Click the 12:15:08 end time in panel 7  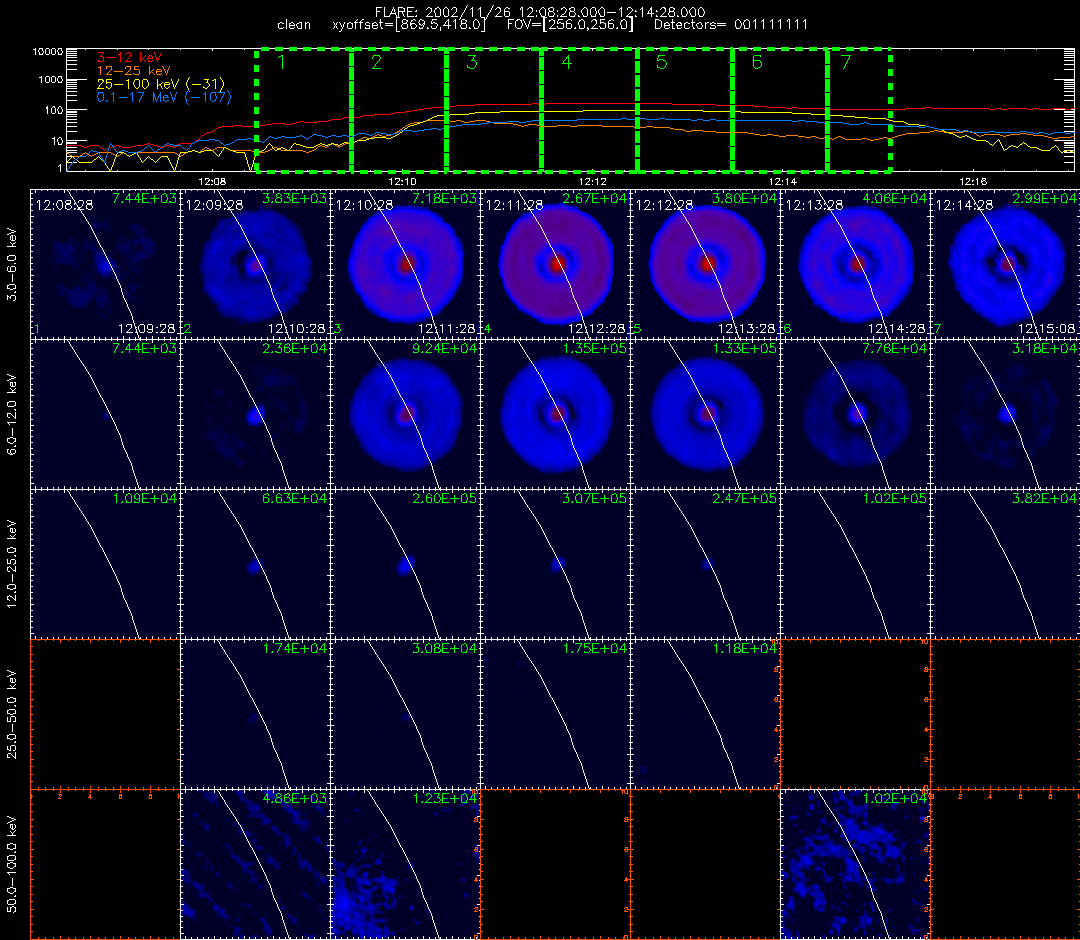click(x=1046, y=329)
